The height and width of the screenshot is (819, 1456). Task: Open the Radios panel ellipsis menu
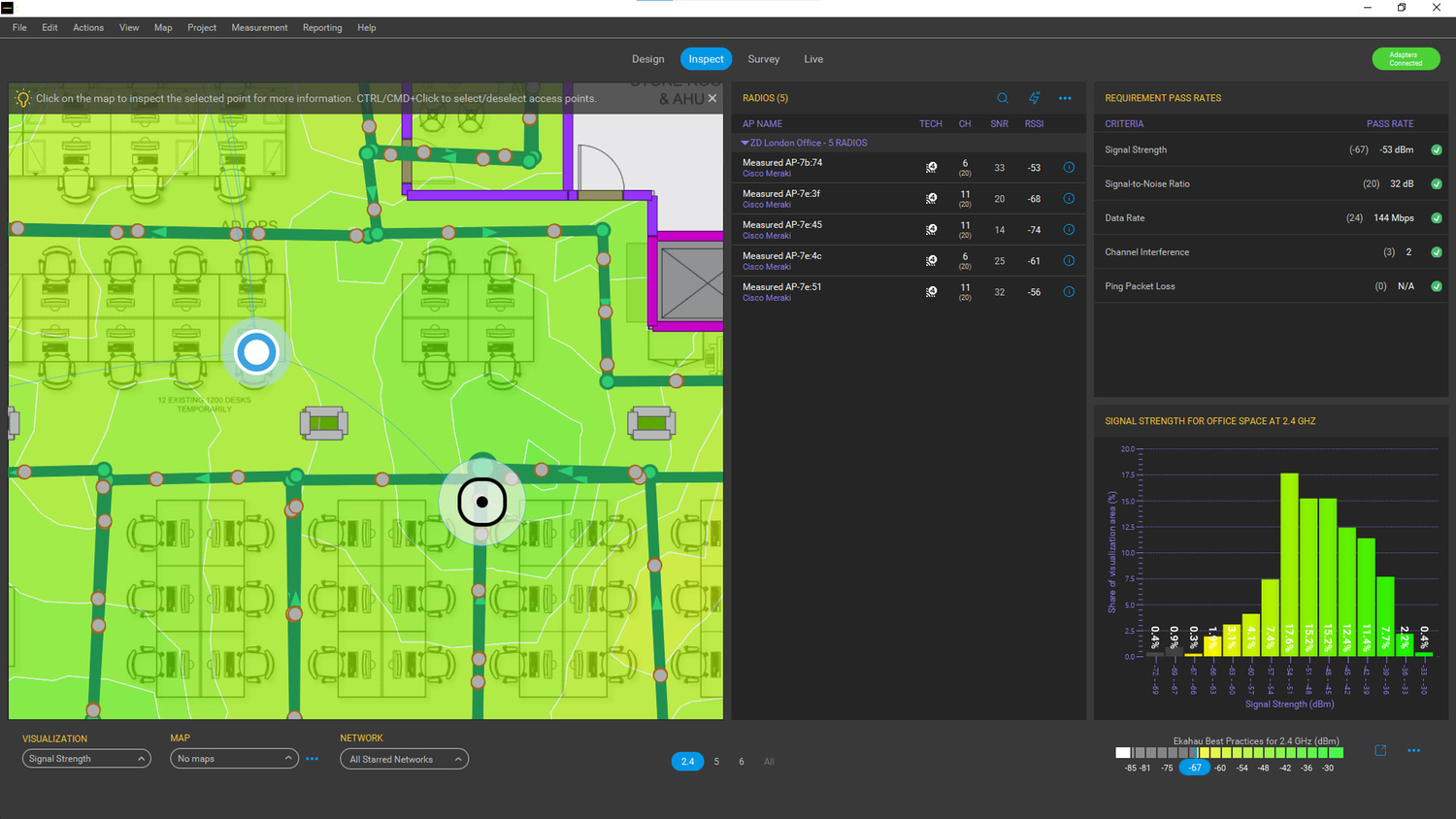coord(1064,98)
